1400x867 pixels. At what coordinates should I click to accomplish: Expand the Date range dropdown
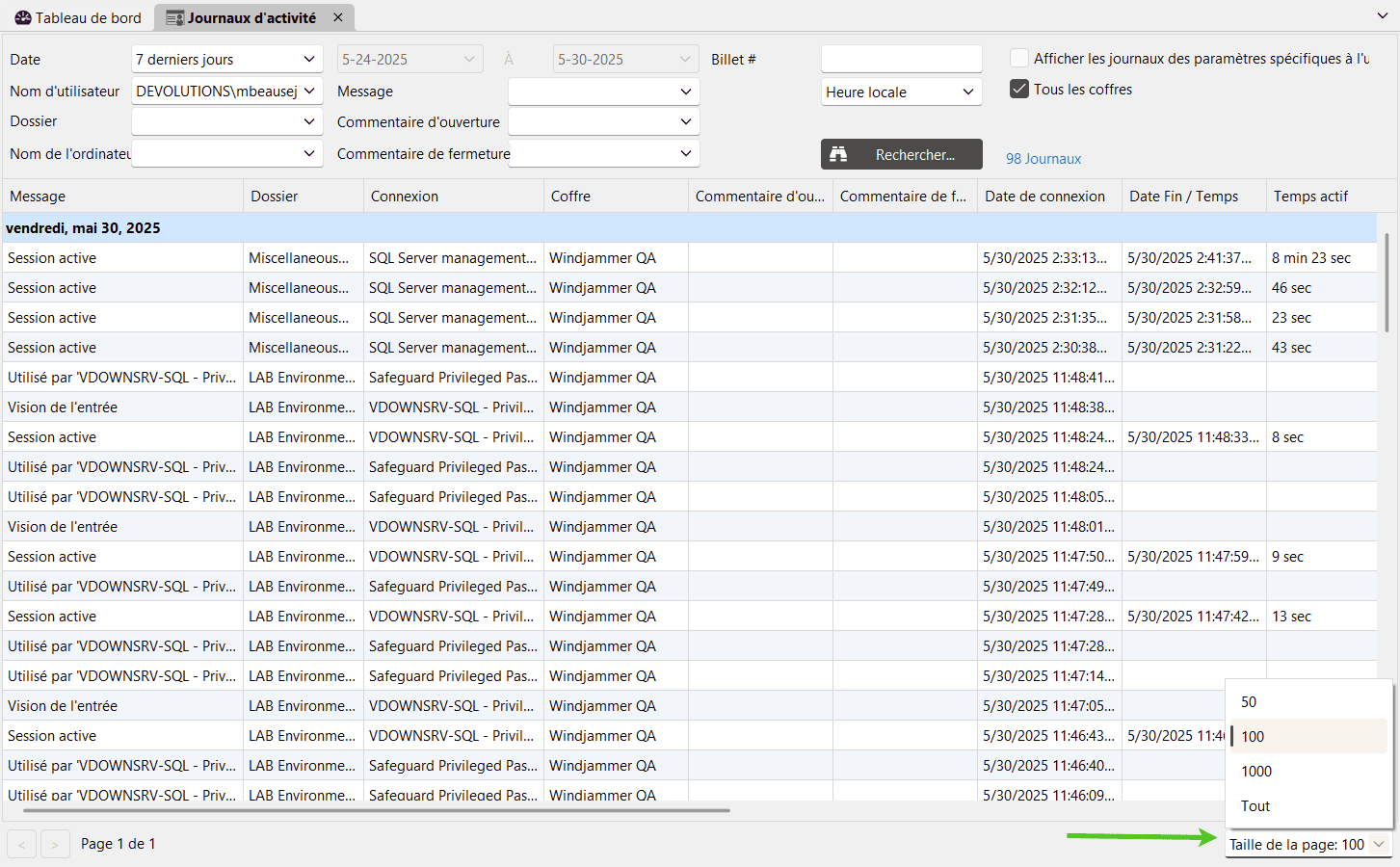click(309, 59)
